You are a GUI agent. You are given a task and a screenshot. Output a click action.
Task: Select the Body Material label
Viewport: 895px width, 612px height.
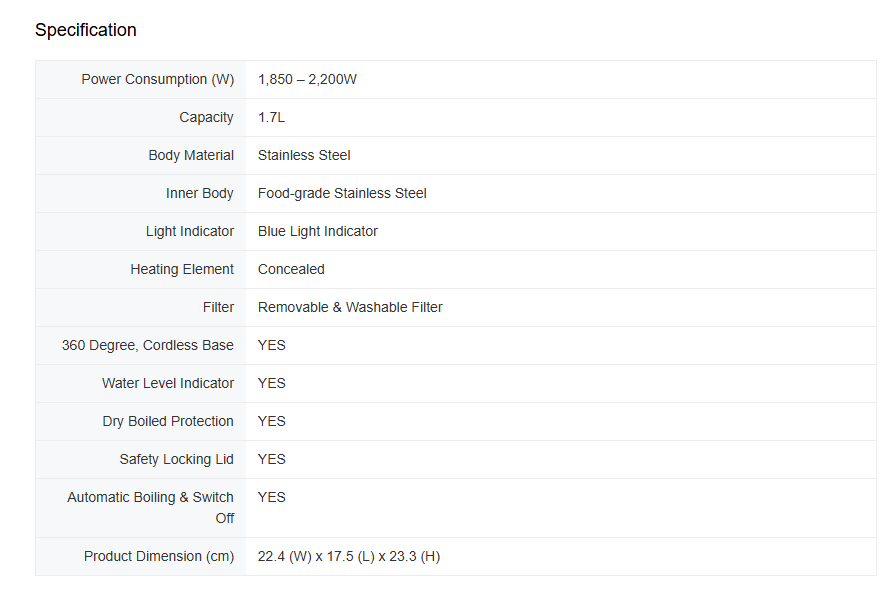click(191, 155)
